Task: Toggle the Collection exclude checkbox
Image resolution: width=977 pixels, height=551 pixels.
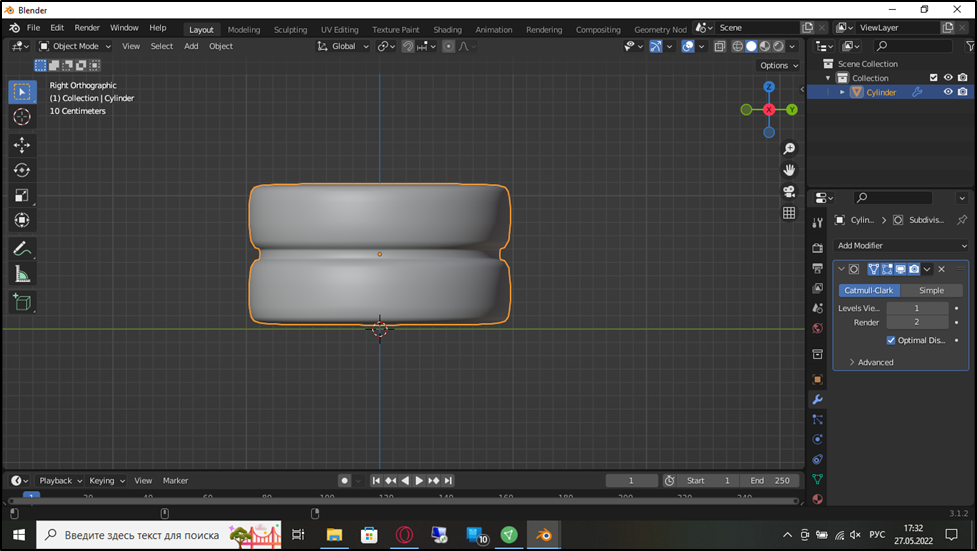Action: 933,78
